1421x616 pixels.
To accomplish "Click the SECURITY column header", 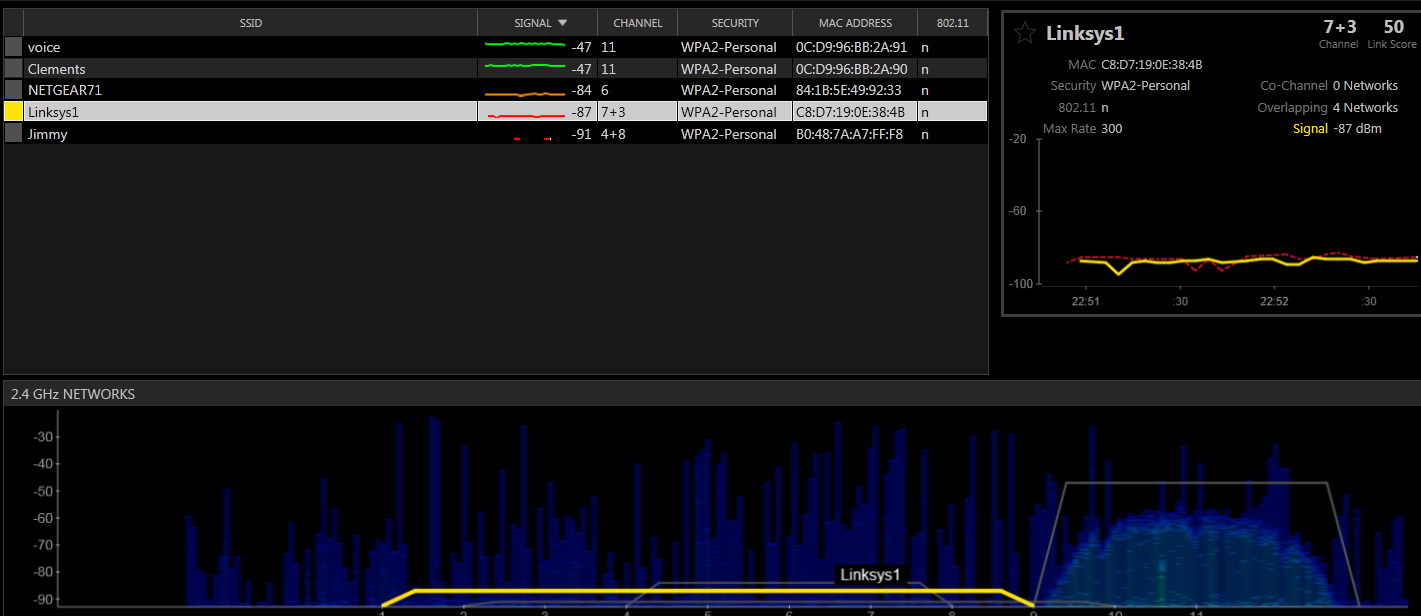I will click(735, 23).
